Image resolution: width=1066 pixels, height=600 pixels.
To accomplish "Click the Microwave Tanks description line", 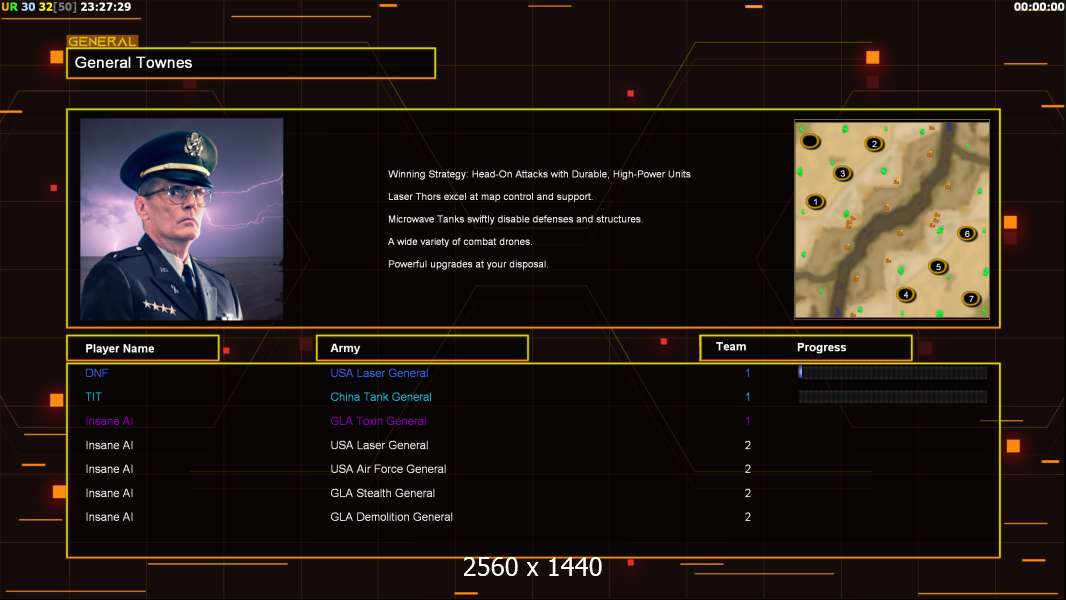I will pos(515,219).
